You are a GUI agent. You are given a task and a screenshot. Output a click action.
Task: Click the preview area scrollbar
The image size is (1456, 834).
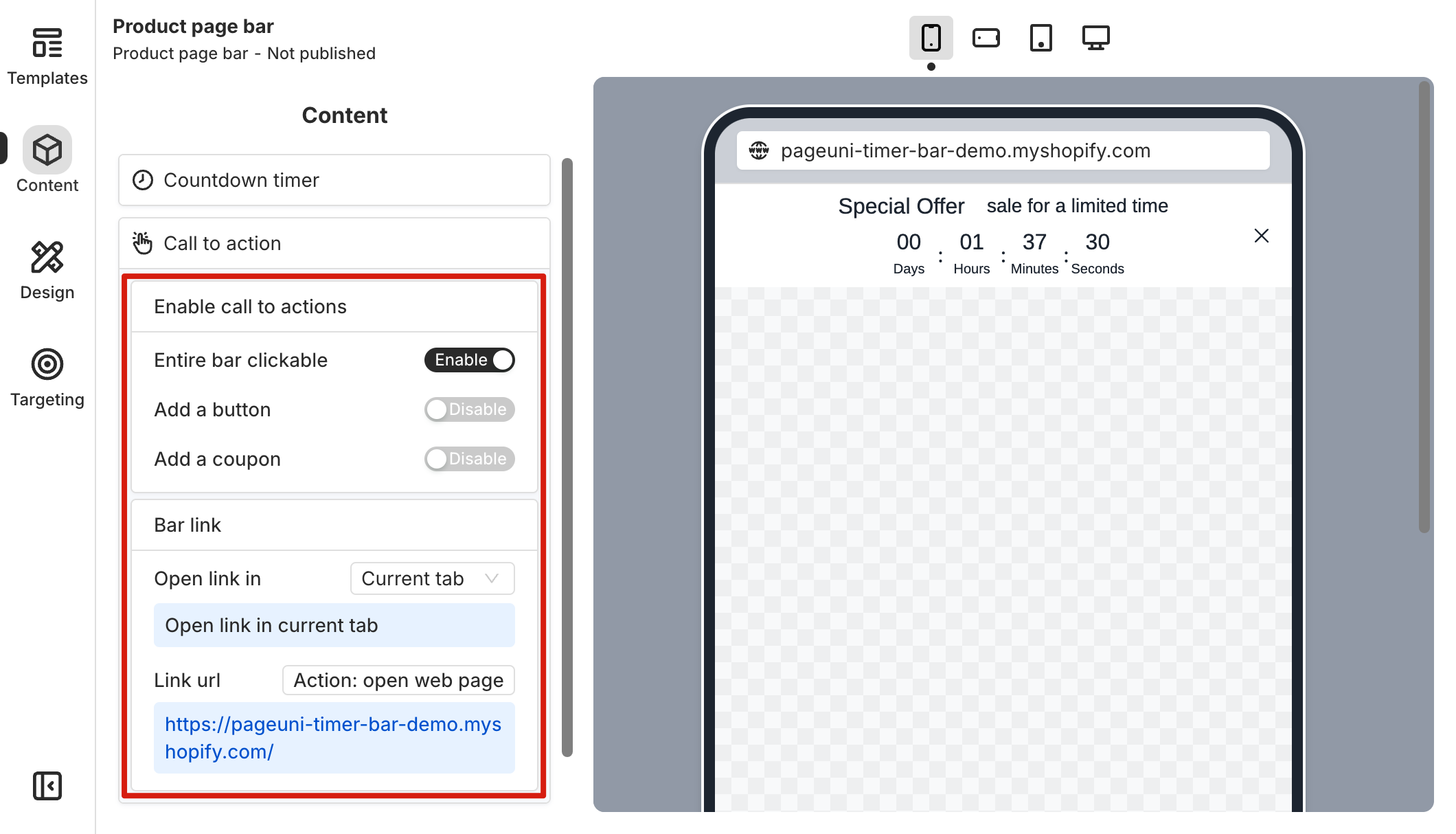[1424, 307]
